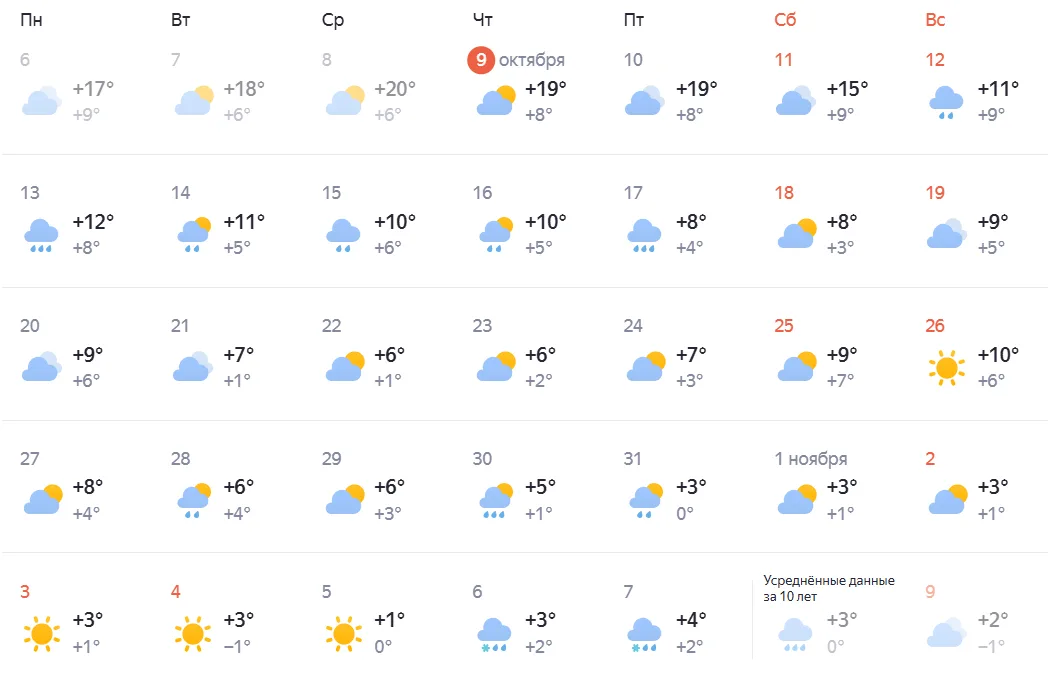Click the sleet icon for November 7
1048x676 pixels.
click(x=644, y=634)
